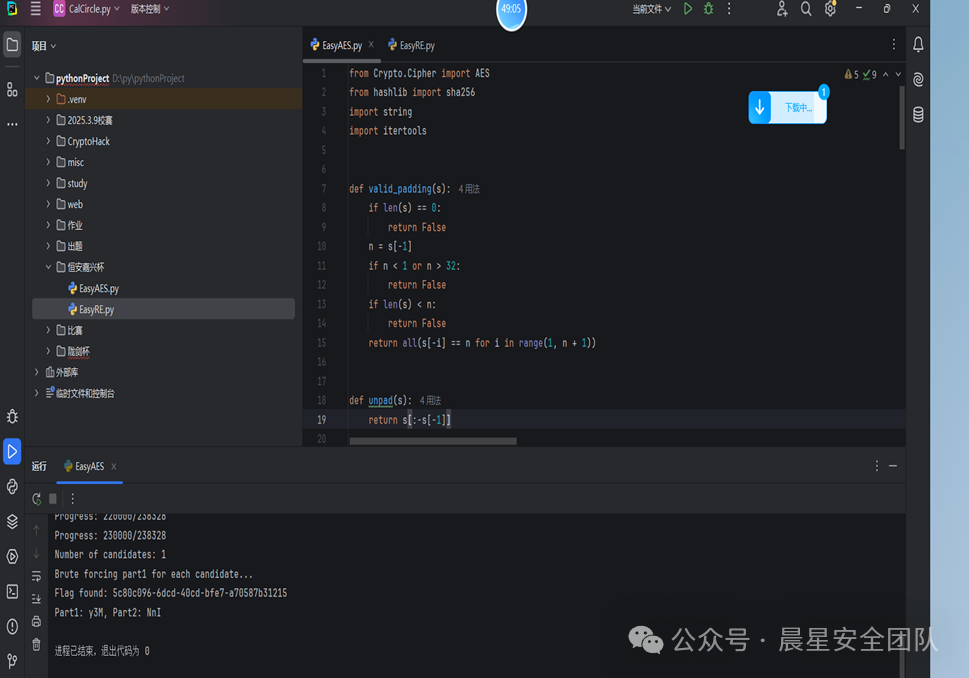Open EasyAES.py in the project tree
Viewport: 969px width, 678px height.
[x=98, y=288]
